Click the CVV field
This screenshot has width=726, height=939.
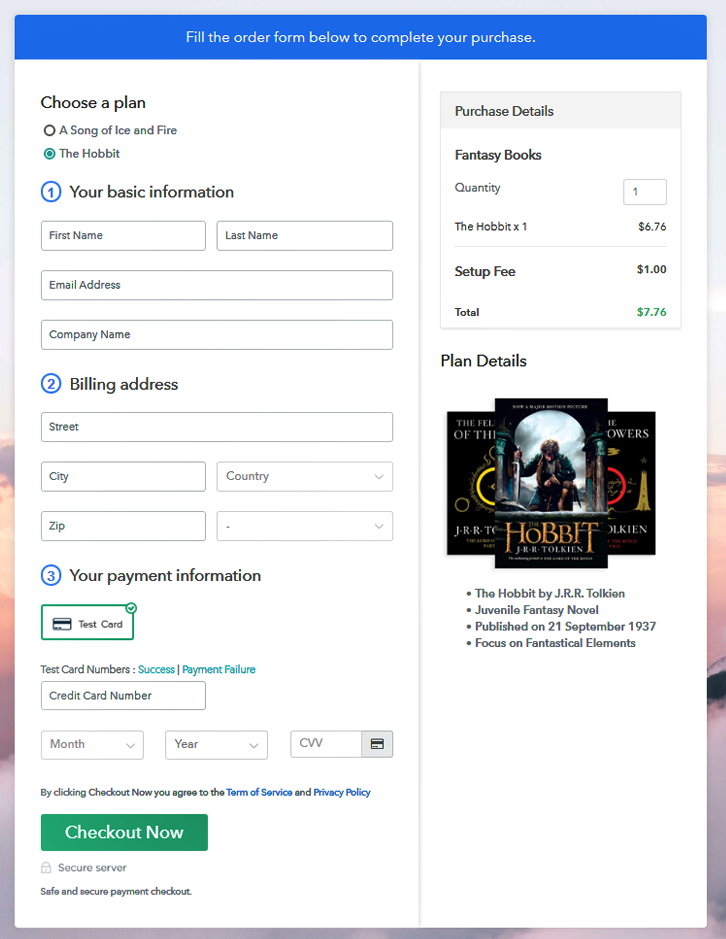click(326, 744)
